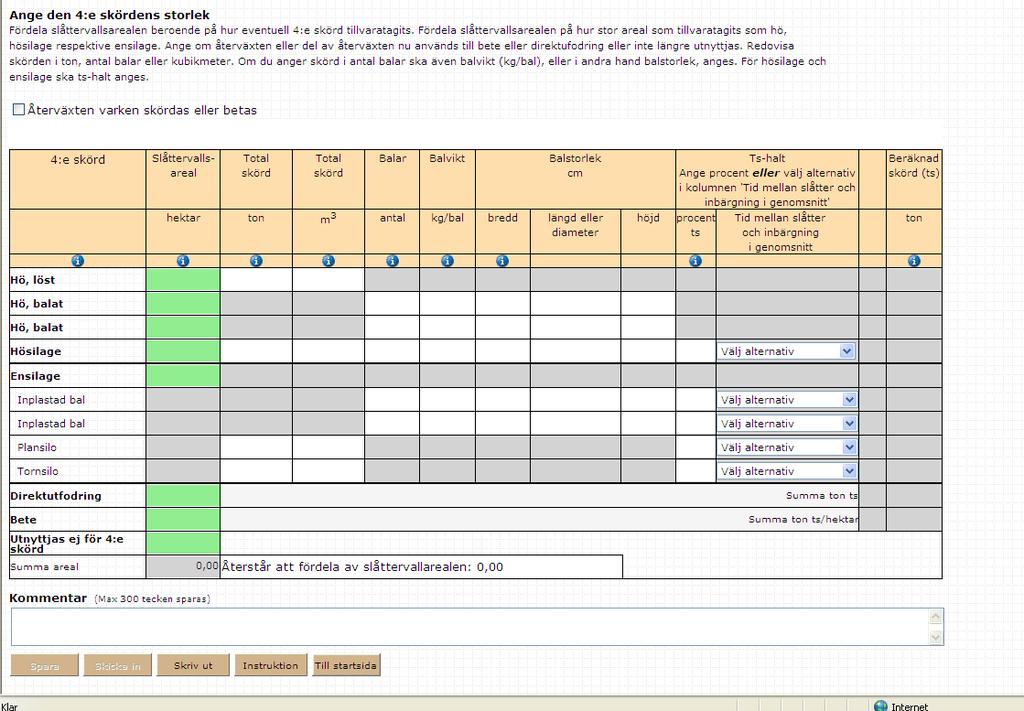Click the 'Internet' status bar label

[x=909, y=706]
